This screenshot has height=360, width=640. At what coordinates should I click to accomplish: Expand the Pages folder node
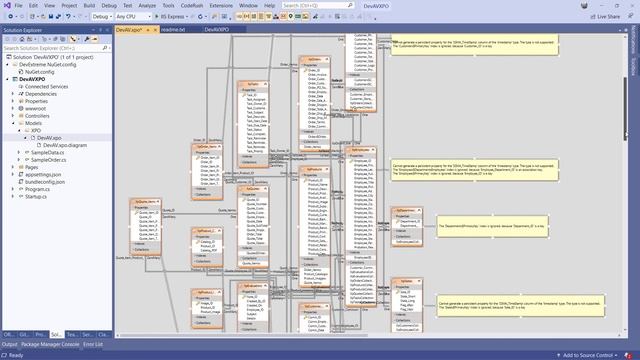click(x=13, y=167)
